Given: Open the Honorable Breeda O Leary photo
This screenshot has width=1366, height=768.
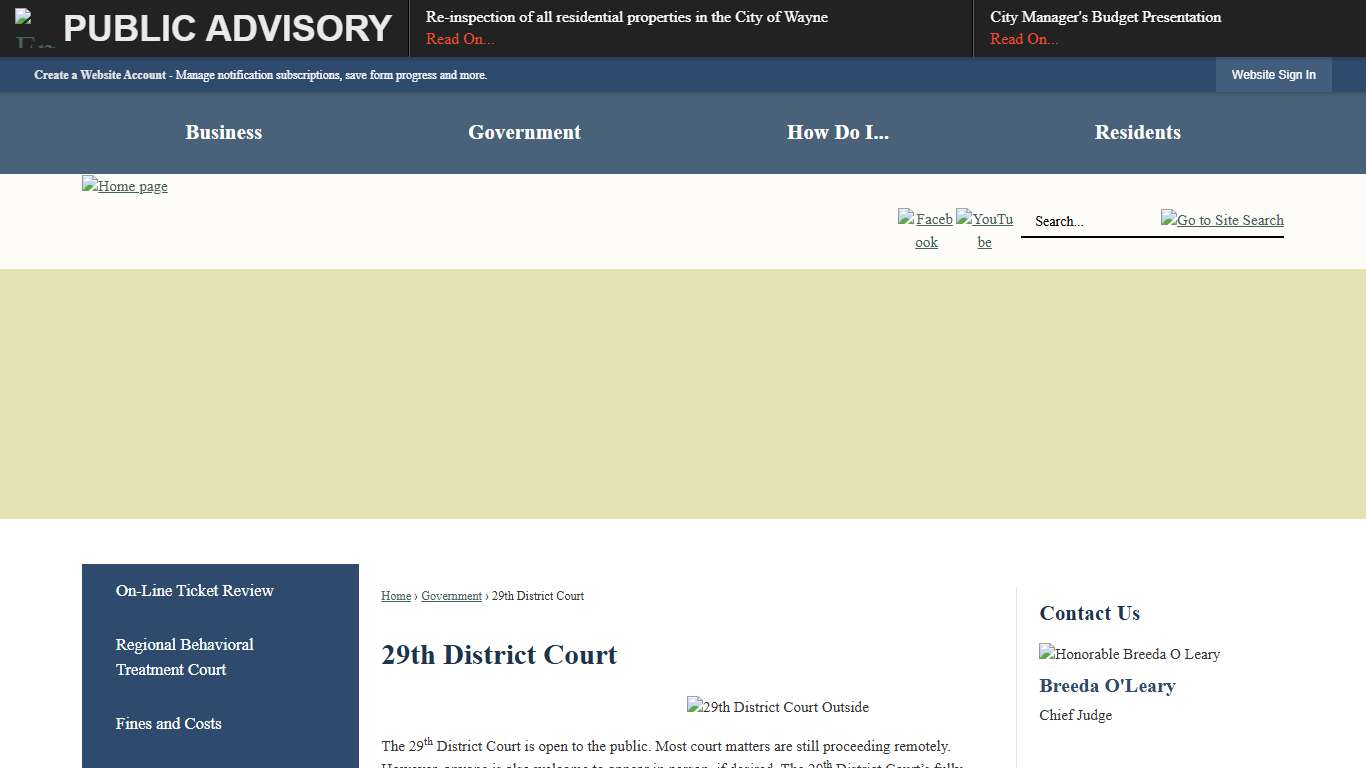Looking at the screenshot, I should [1129, 654].
